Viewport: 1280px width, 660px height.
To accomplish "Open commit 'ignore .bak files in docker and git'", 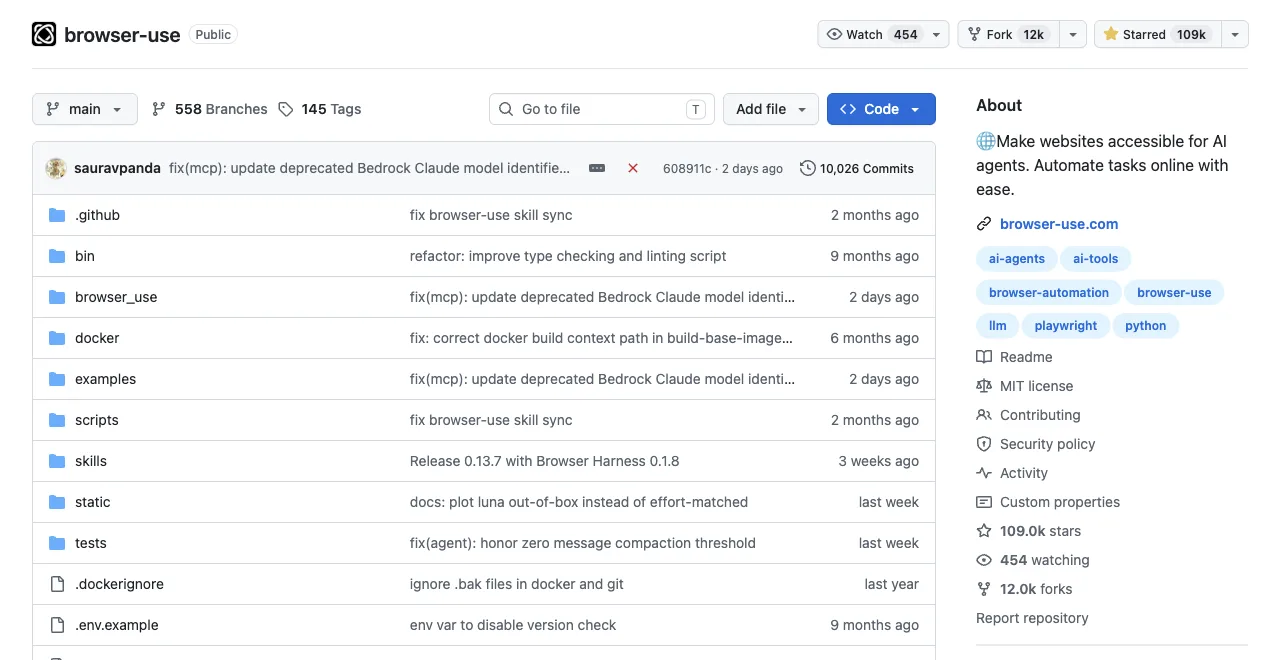I will click(x=516, y=584).
